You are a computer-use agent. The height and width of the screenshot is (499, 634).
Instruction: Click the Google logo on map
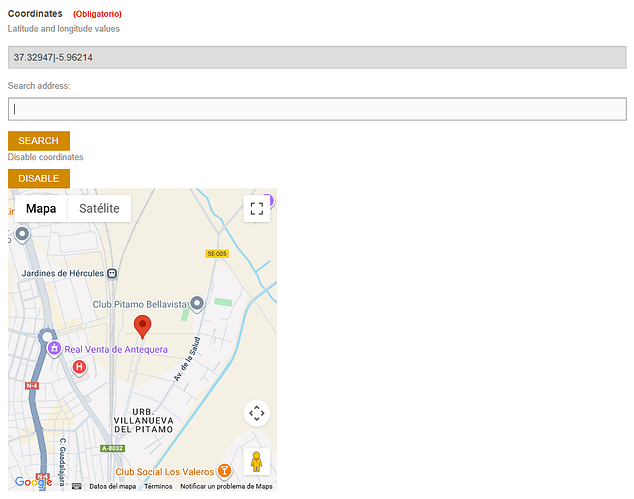[x=33, y=482]
